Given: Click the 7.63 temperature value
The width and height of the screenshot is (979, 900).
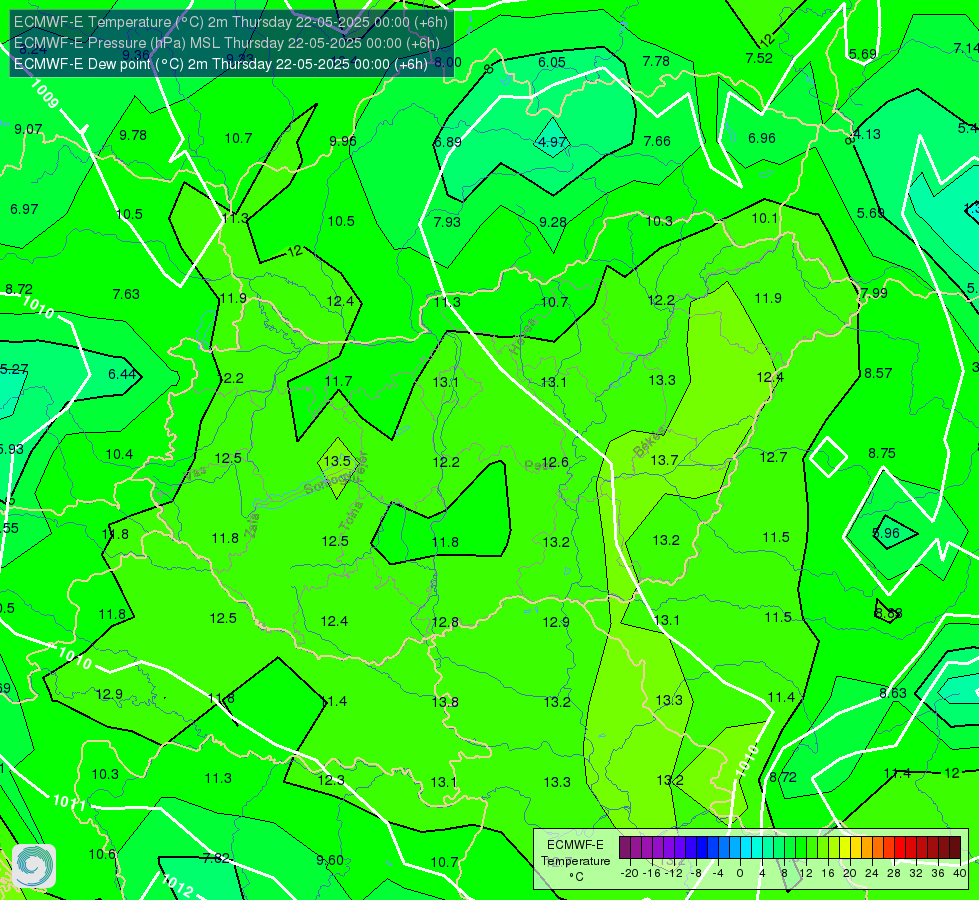Looking at the screenshot, I should coord(125,294).
